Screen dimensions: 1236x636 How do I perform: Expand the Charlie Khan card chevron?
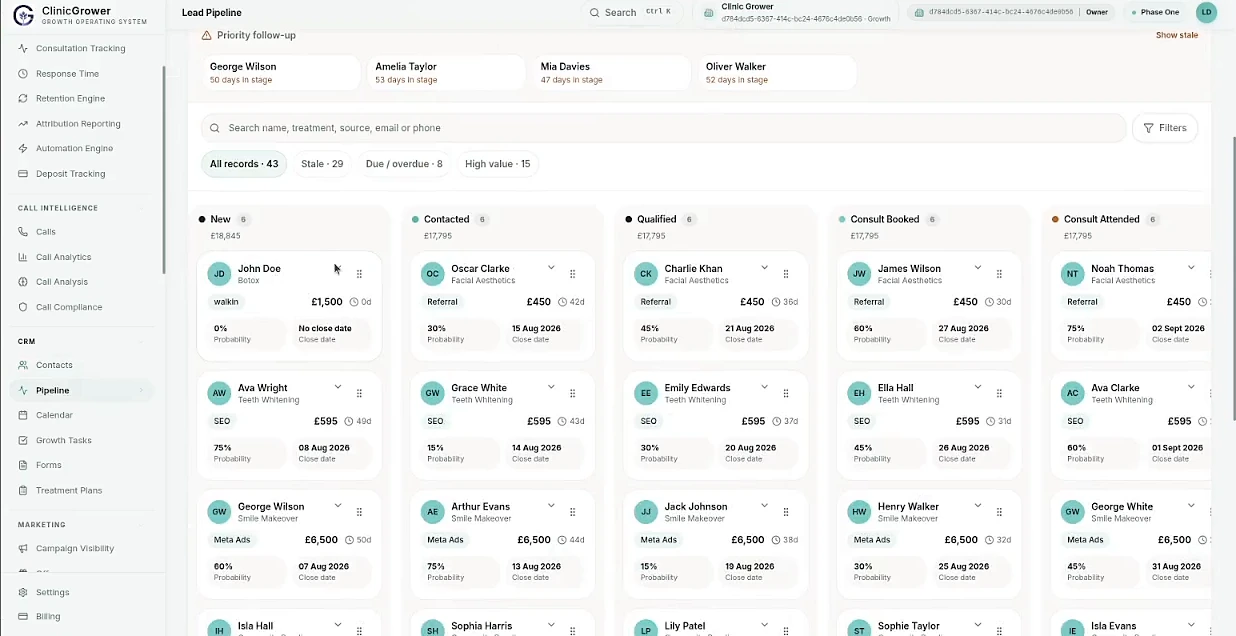764,268
